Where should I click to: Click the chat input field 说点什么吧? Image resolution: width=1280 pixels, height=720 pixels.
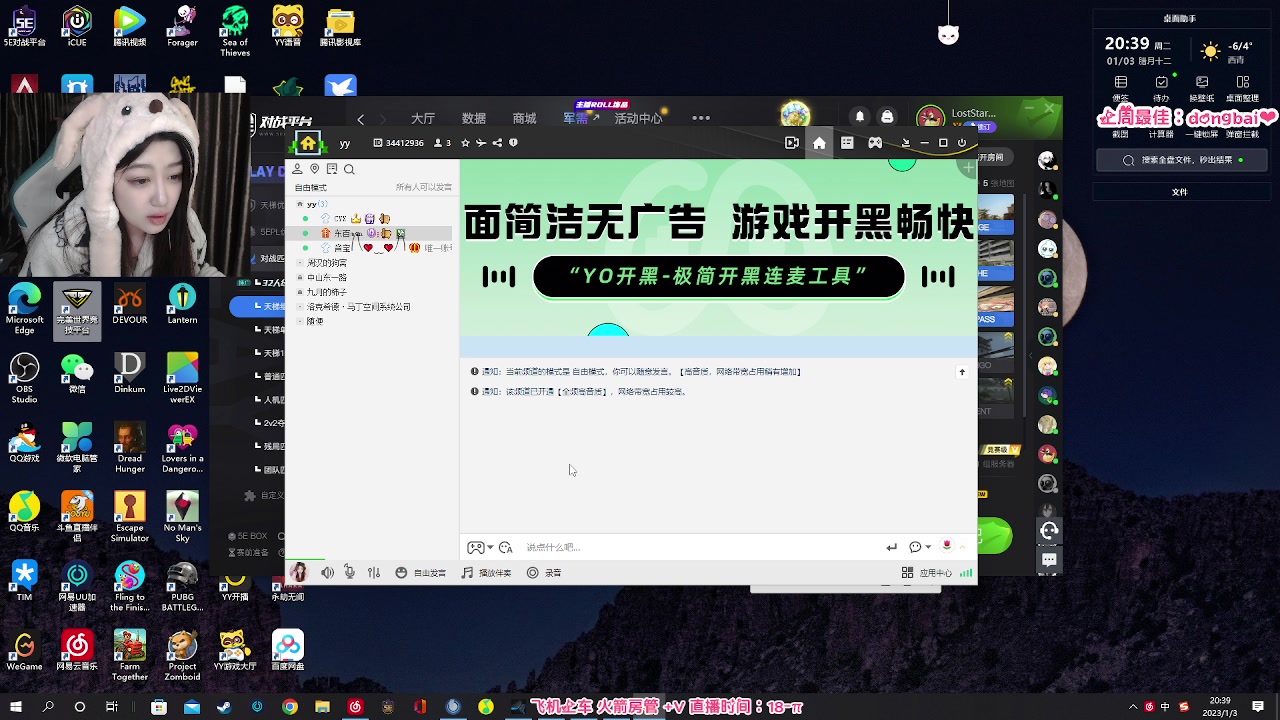coord(700,547)
